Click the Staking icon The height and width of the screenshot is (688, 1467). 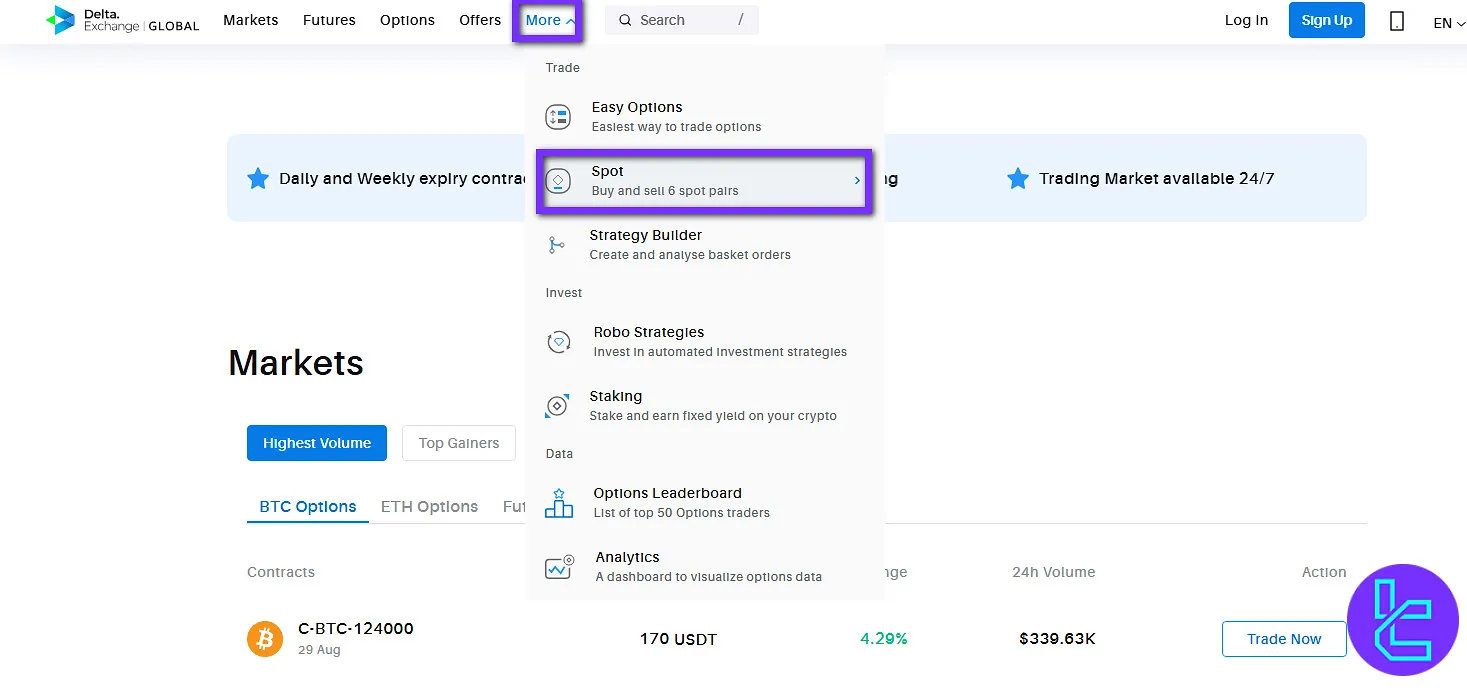tap(557, 406)
